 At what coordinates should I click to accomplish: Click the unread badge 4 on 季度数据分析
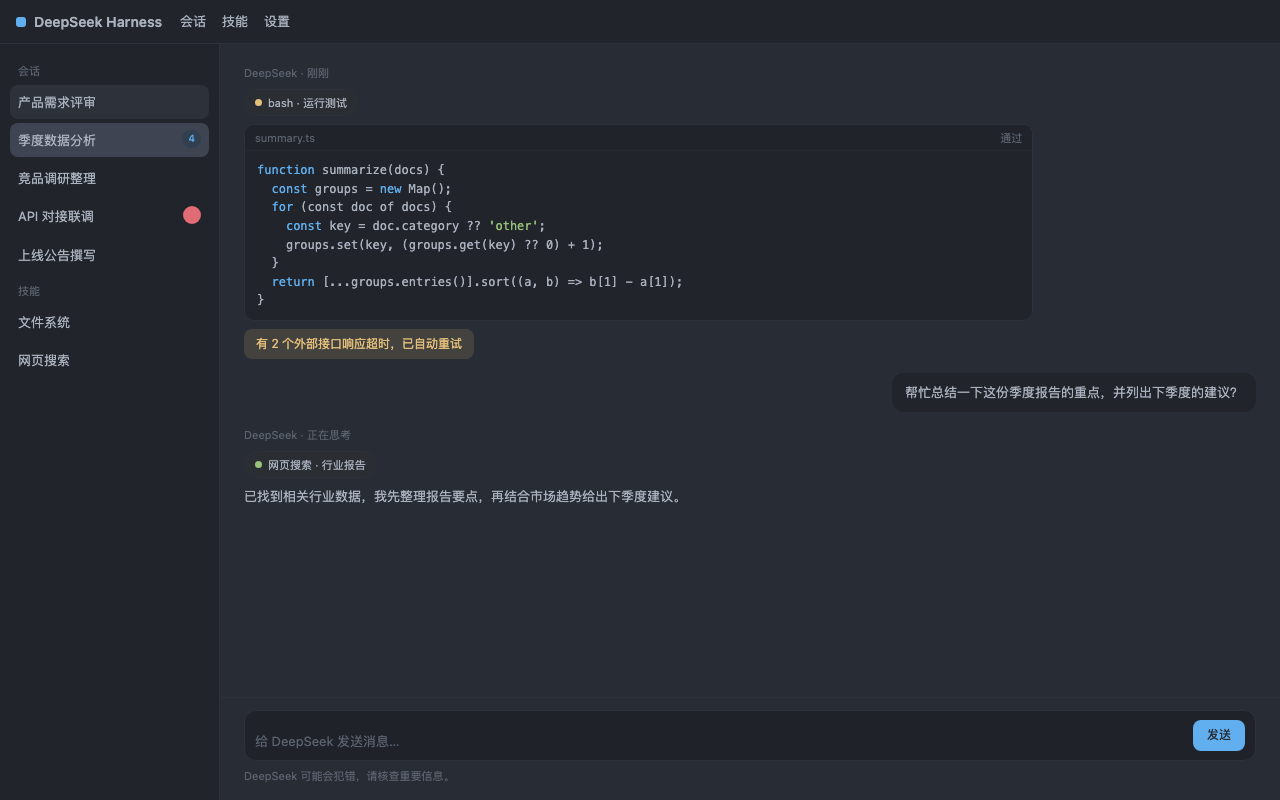tap(191, 139)
